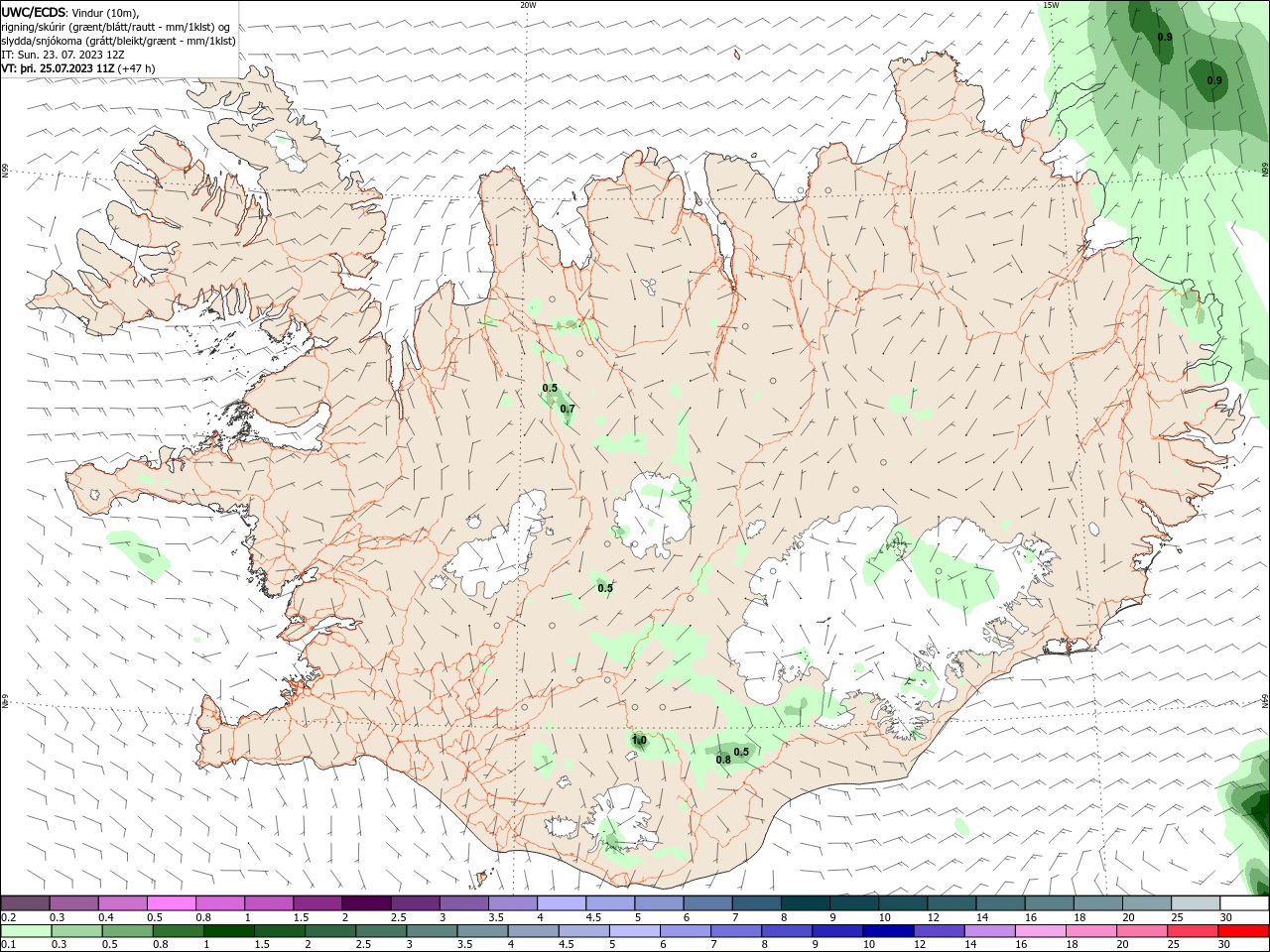This screenshot has height=952, width=1270.
Task: Pick the light lavender upper swatch labeled 4
Action: tap(562, 902)
